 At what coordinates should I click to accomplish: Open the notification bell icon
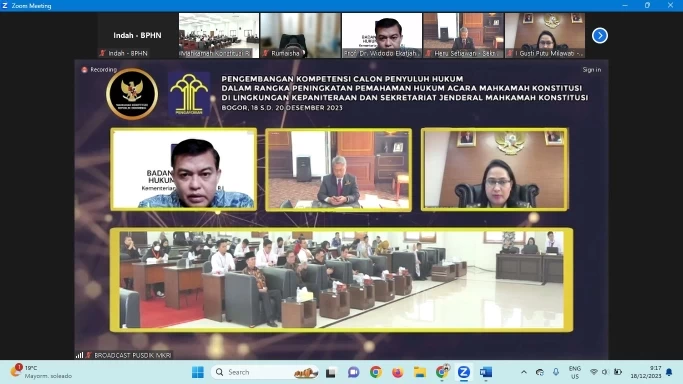[x=669, y=372]
